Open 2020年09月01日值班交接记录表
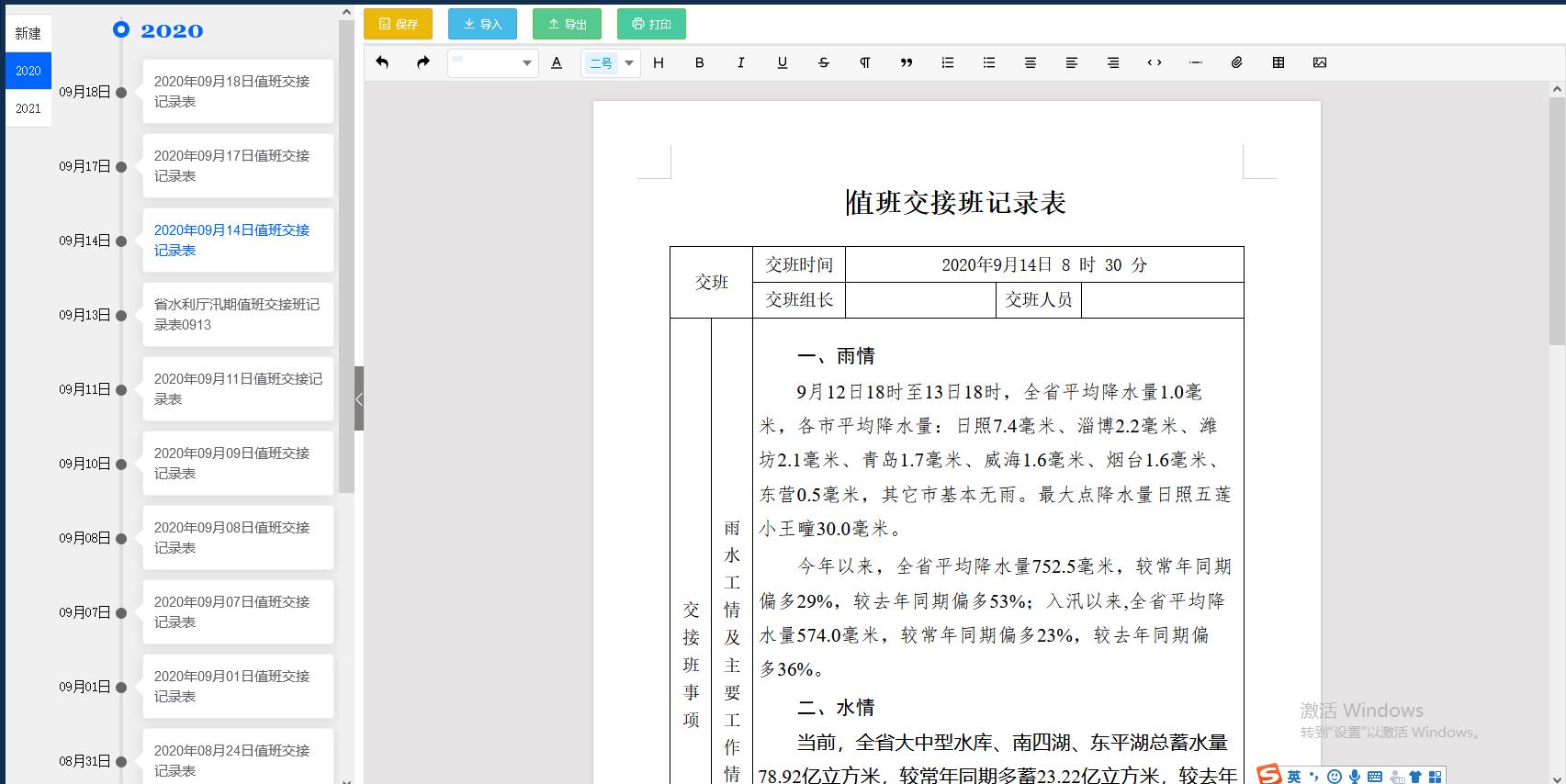Screen dimensions: 1566x784 238,687
